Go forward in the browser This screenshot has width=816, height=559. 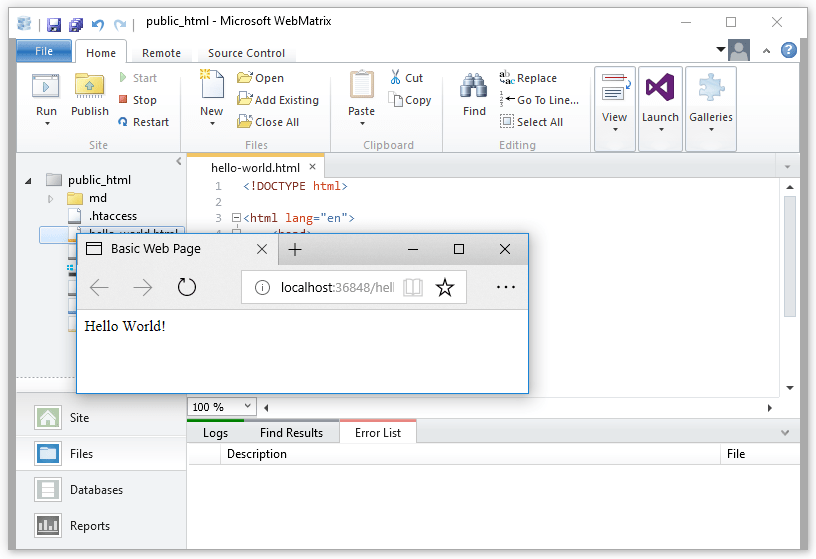[143, 287]
